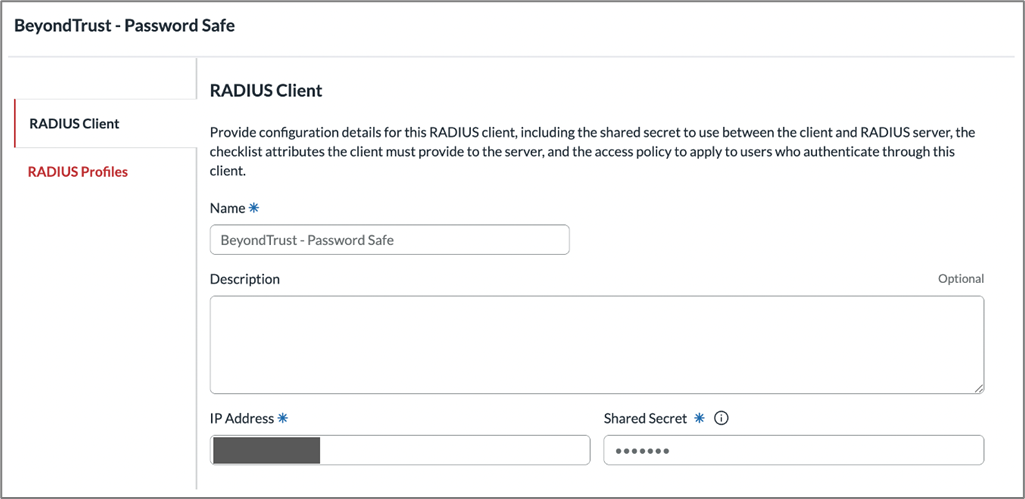Click the BeyondTrust - Password Safe page title
The image size is (1025, 499).
125,26
